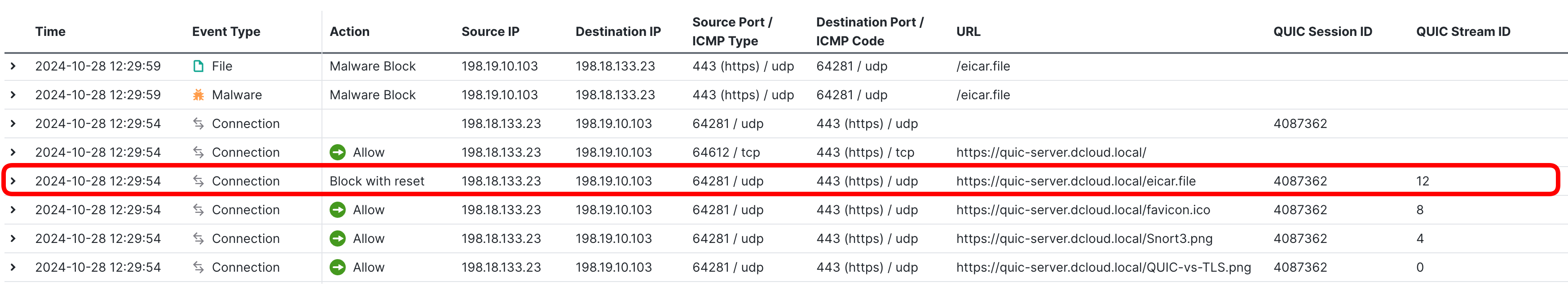
Task: Click the eicar.file URL in blocked row
Action: pos(1075,181)
